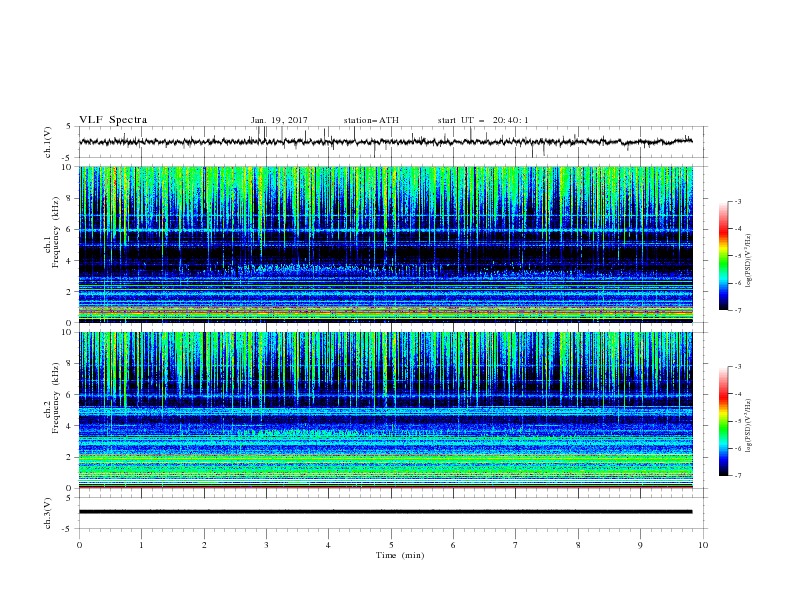Click the "Time (min)" x-axis label
792x612 pixels.
point(400,555)
